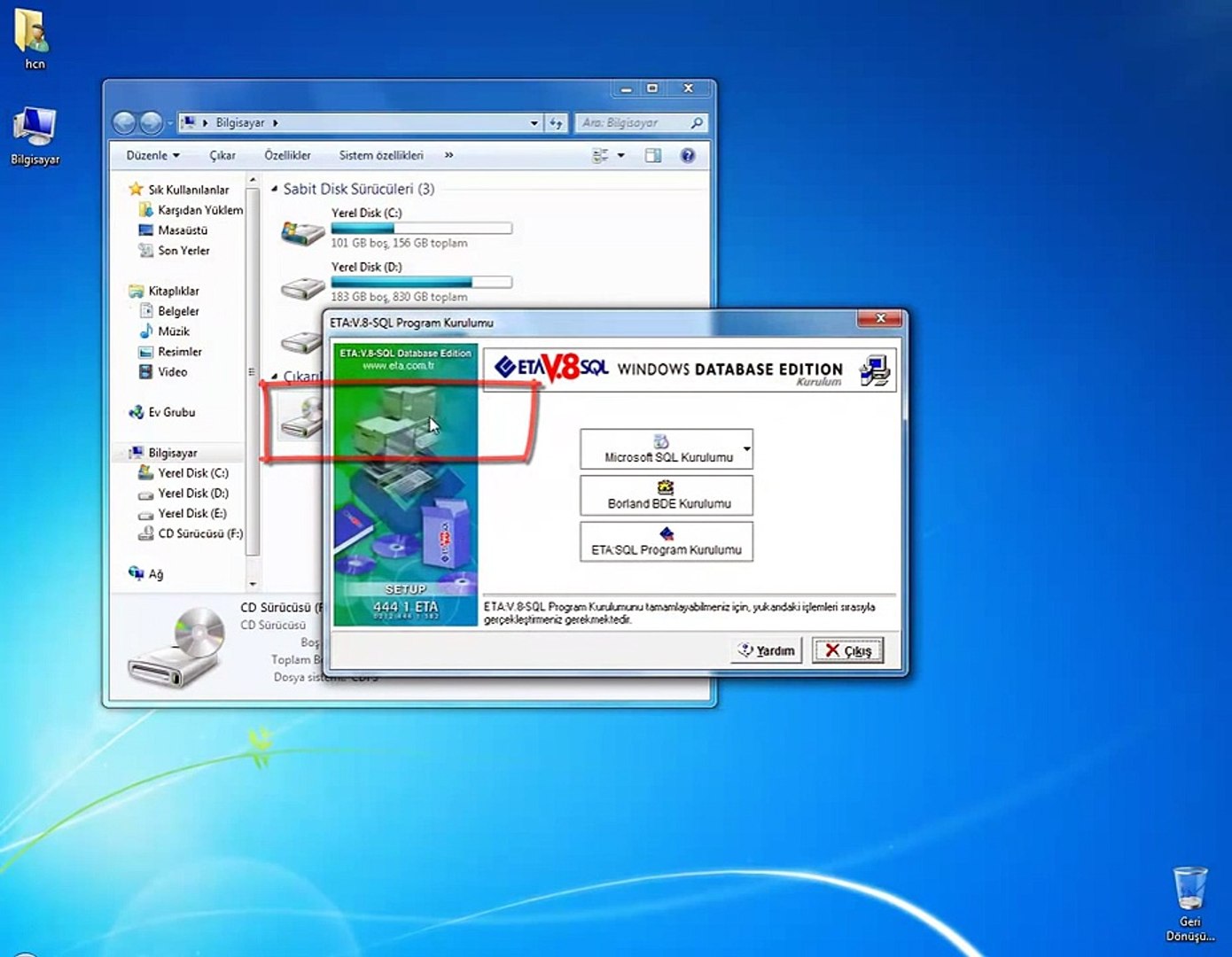Click the Ağ network icon in sidebar
Viewport: 1232px width, 957px height.
point(136,573)
